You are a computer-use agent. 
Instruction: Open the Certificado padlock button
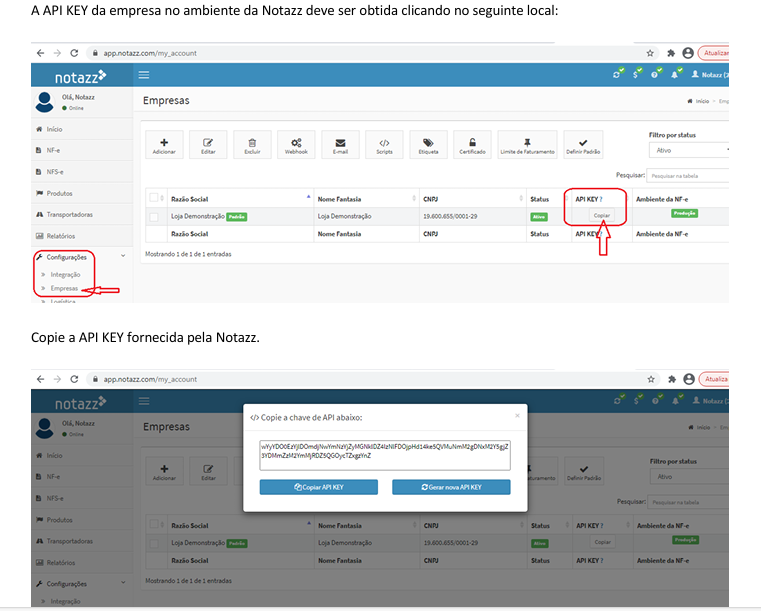[472, 145]
